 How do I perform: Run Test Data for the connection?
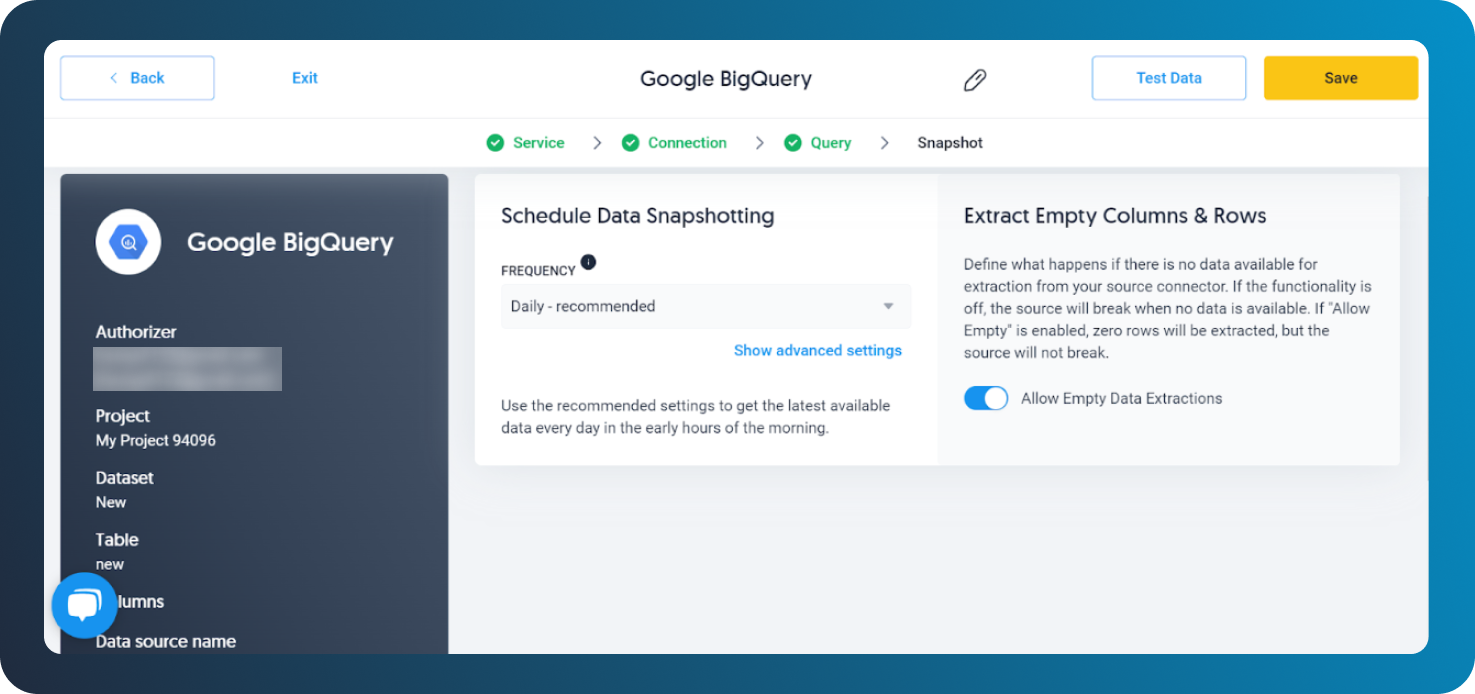click(1168, 77)
